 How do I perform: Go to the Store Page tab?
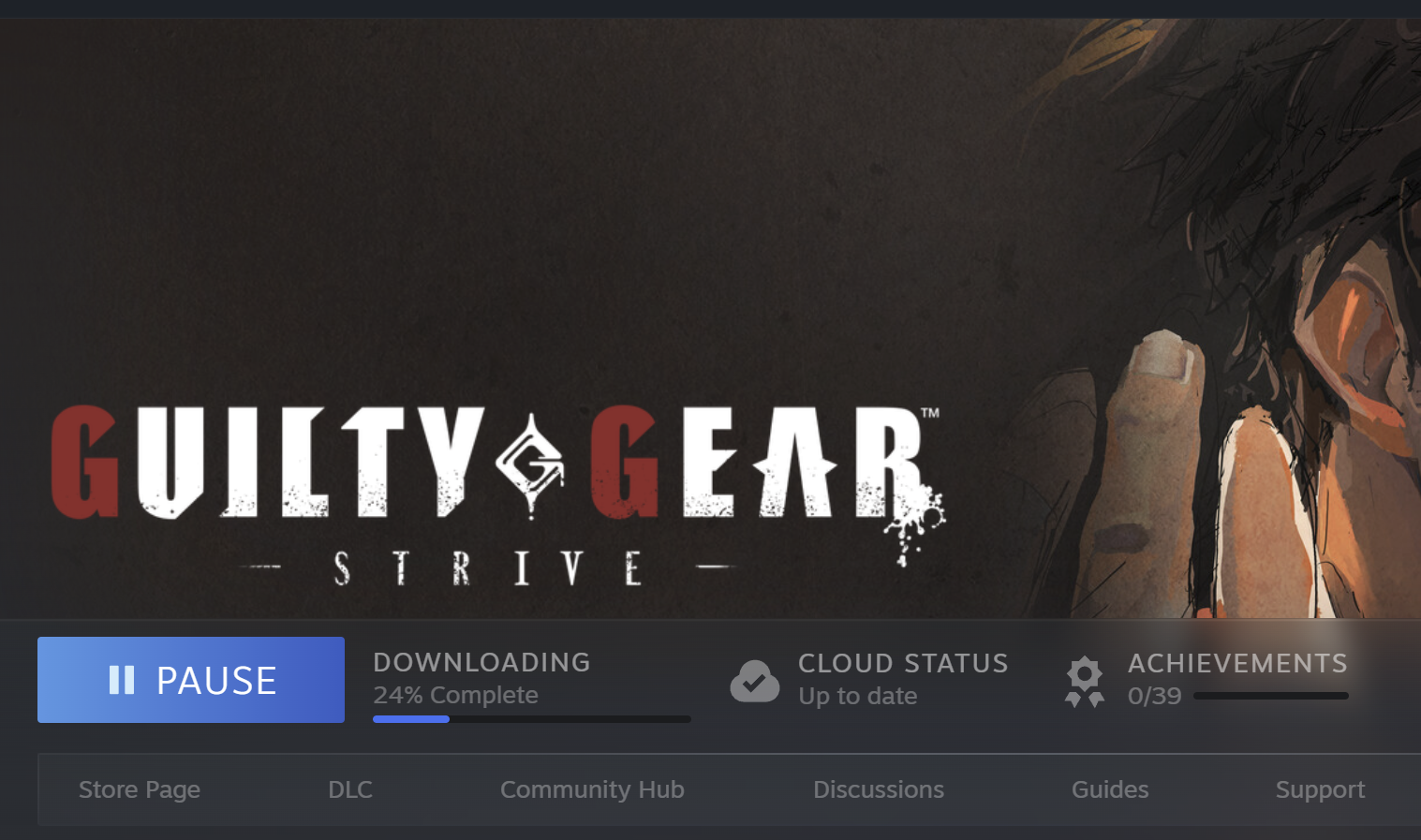click(140, 789)
